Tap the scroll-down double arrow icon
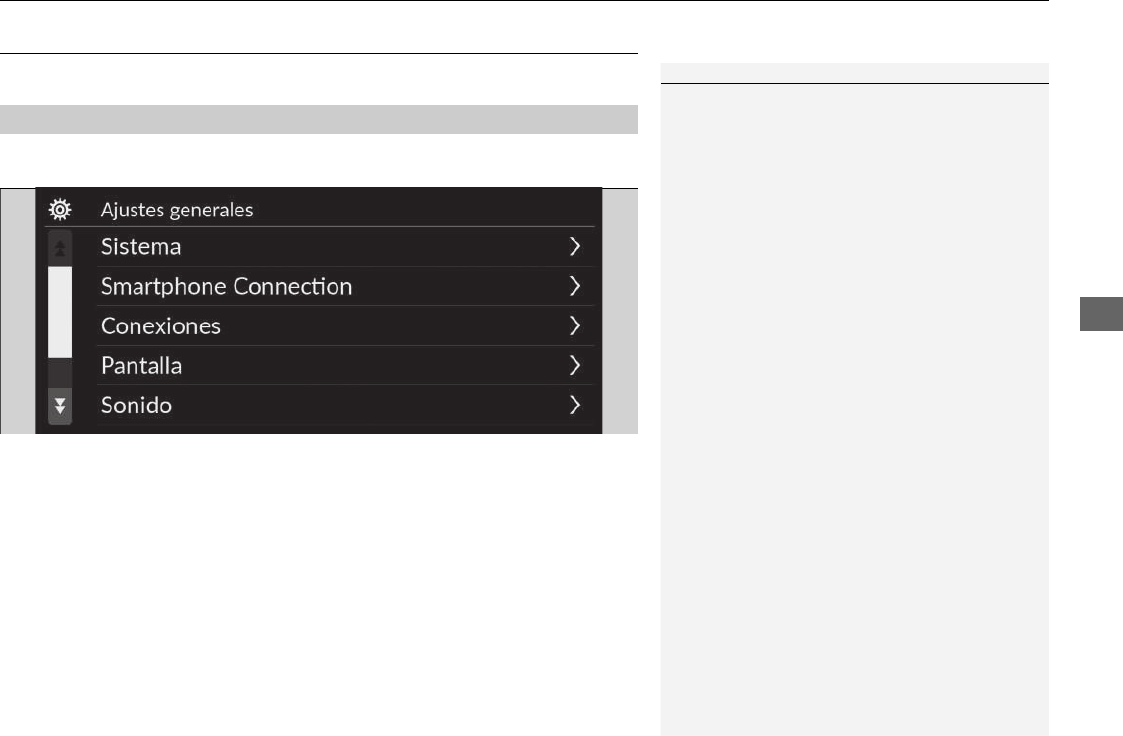The image size is (1123, 736). [x=60, y=406]
